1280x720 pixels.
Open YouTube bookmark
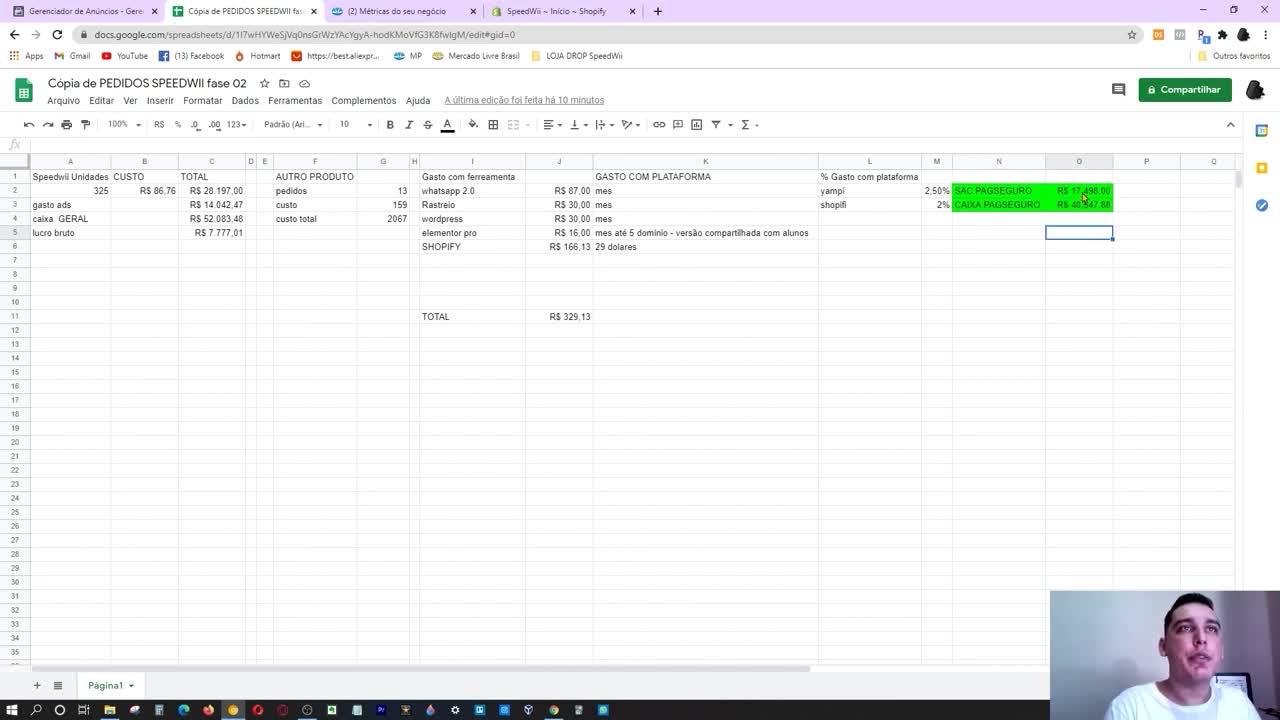coord(125,56)
